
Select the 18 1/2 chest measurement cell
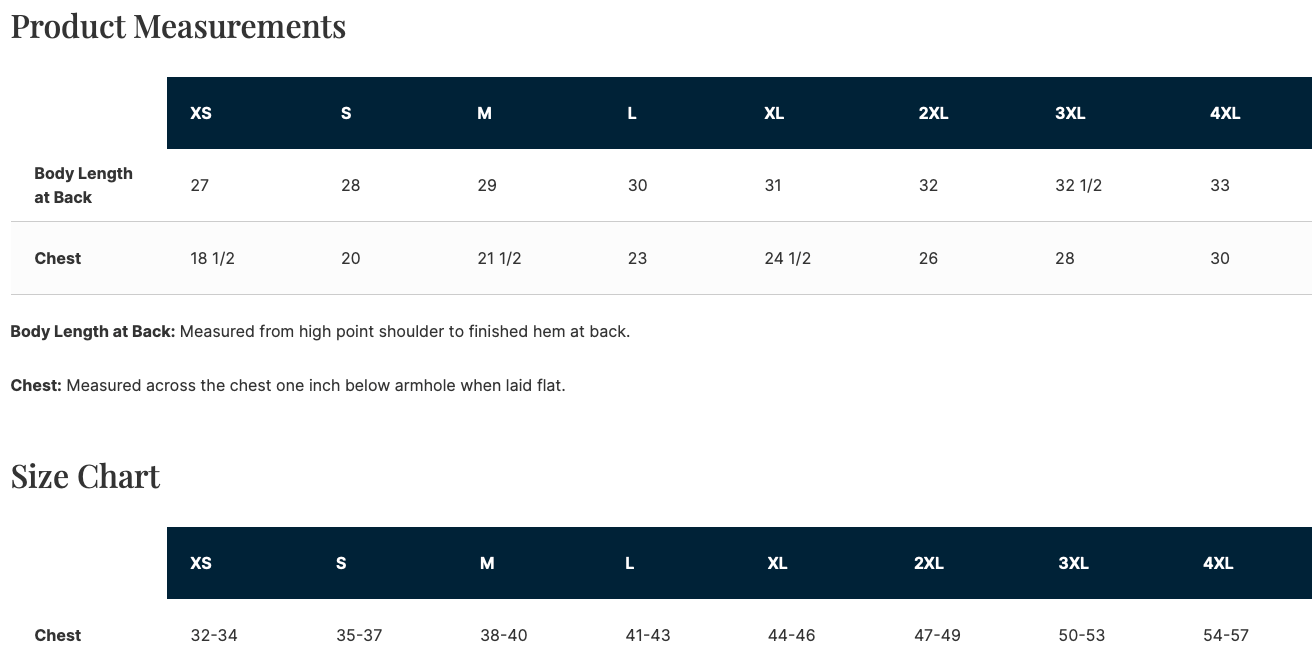coord(212,258)
